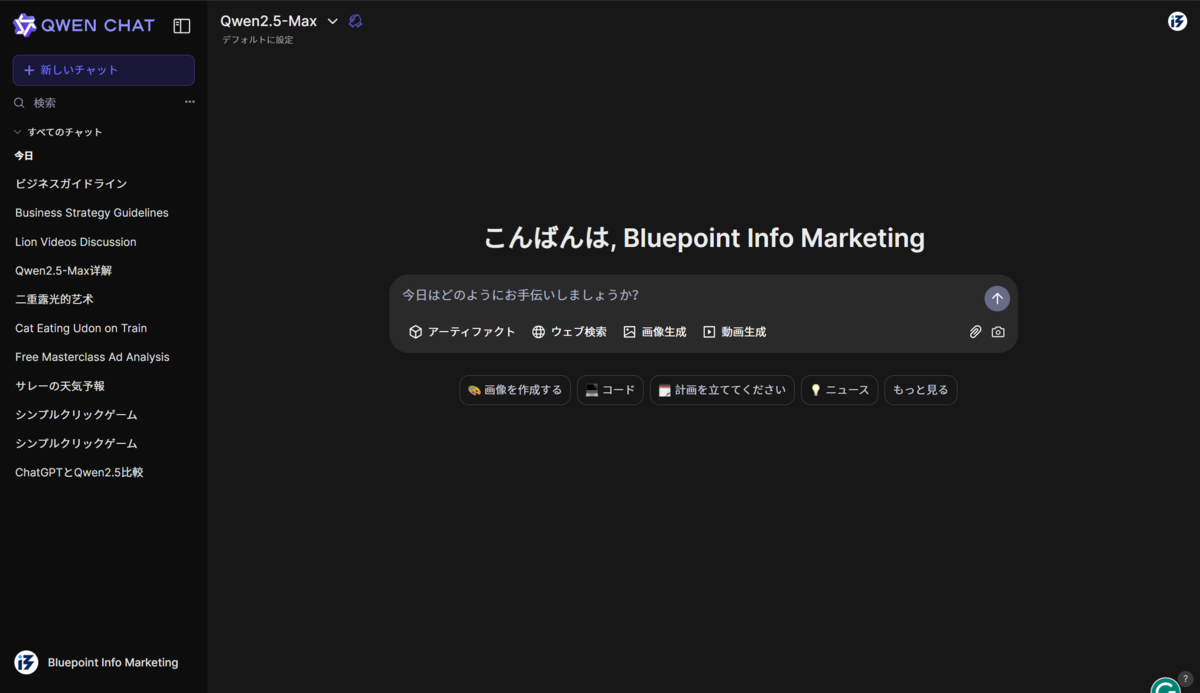This screenshot has height=693, width=1200.
Task: Toggle 動画生成 video generation
Action: [x=735, y=332]
